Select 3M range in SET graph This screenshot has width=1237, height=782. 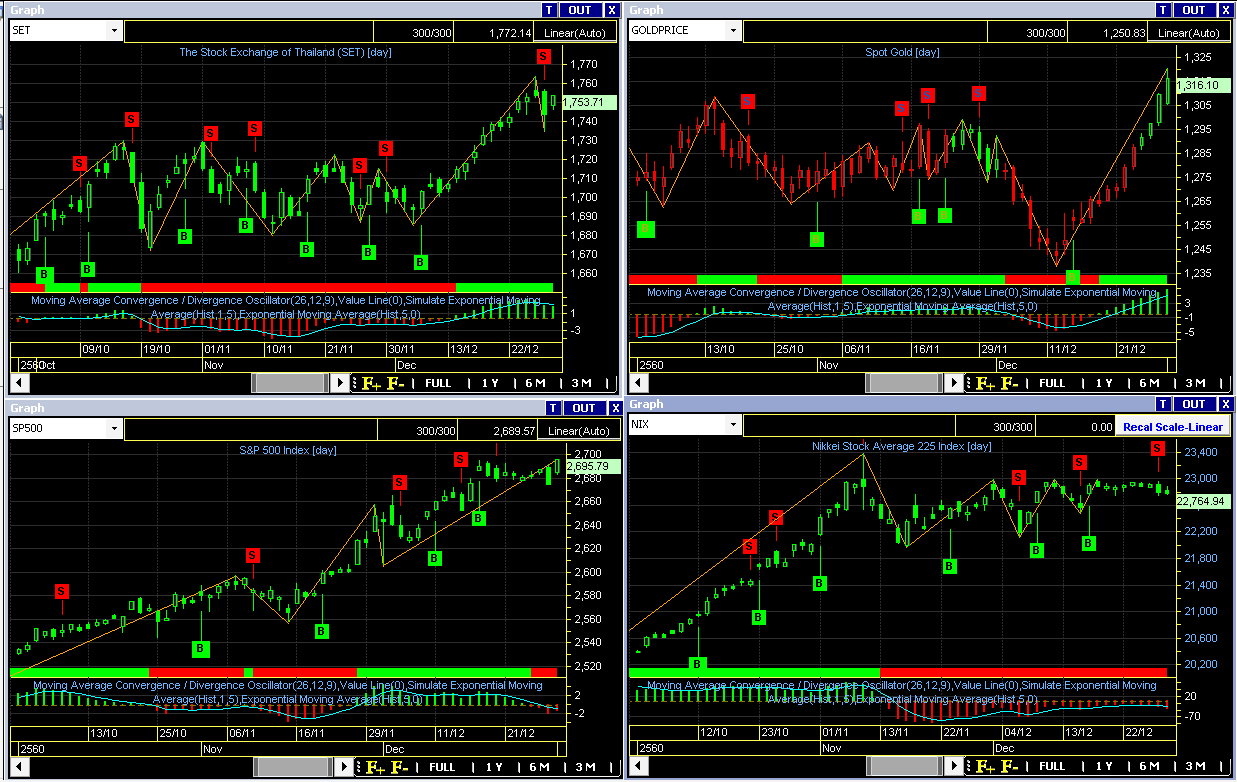click(x=581, y=383)
